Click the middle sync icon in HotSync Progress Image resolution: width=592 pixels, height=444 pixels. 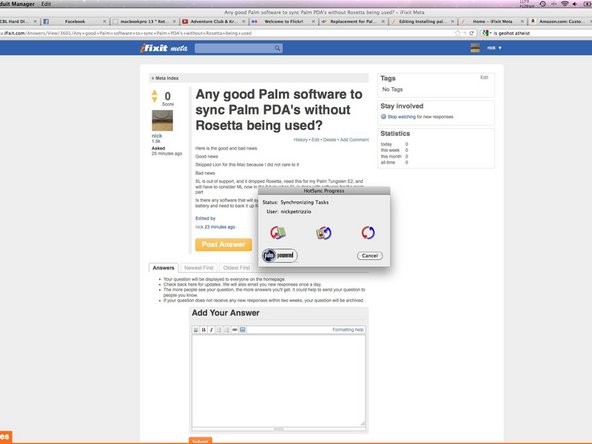click(324, 233)
